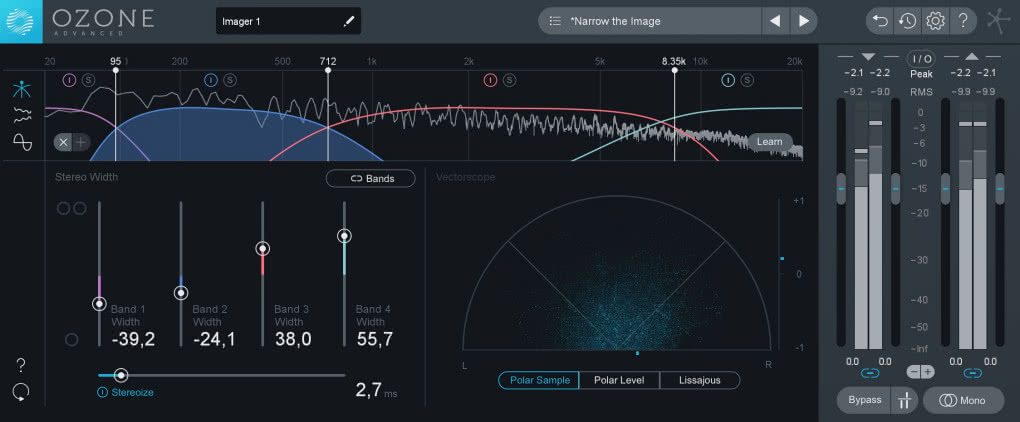
Task: Solo band 1 S button
Action: [88, 80]
